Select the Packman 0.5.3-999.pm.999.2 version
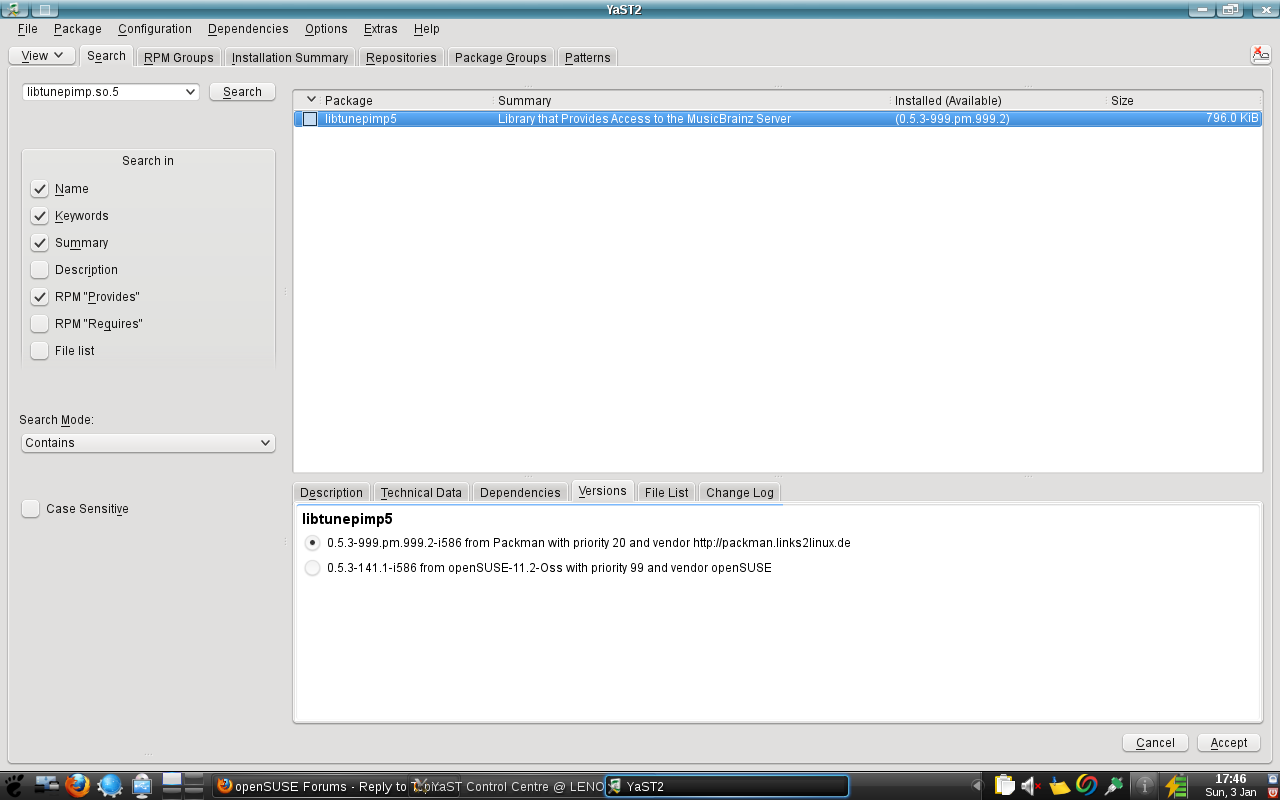 point(313,543)
